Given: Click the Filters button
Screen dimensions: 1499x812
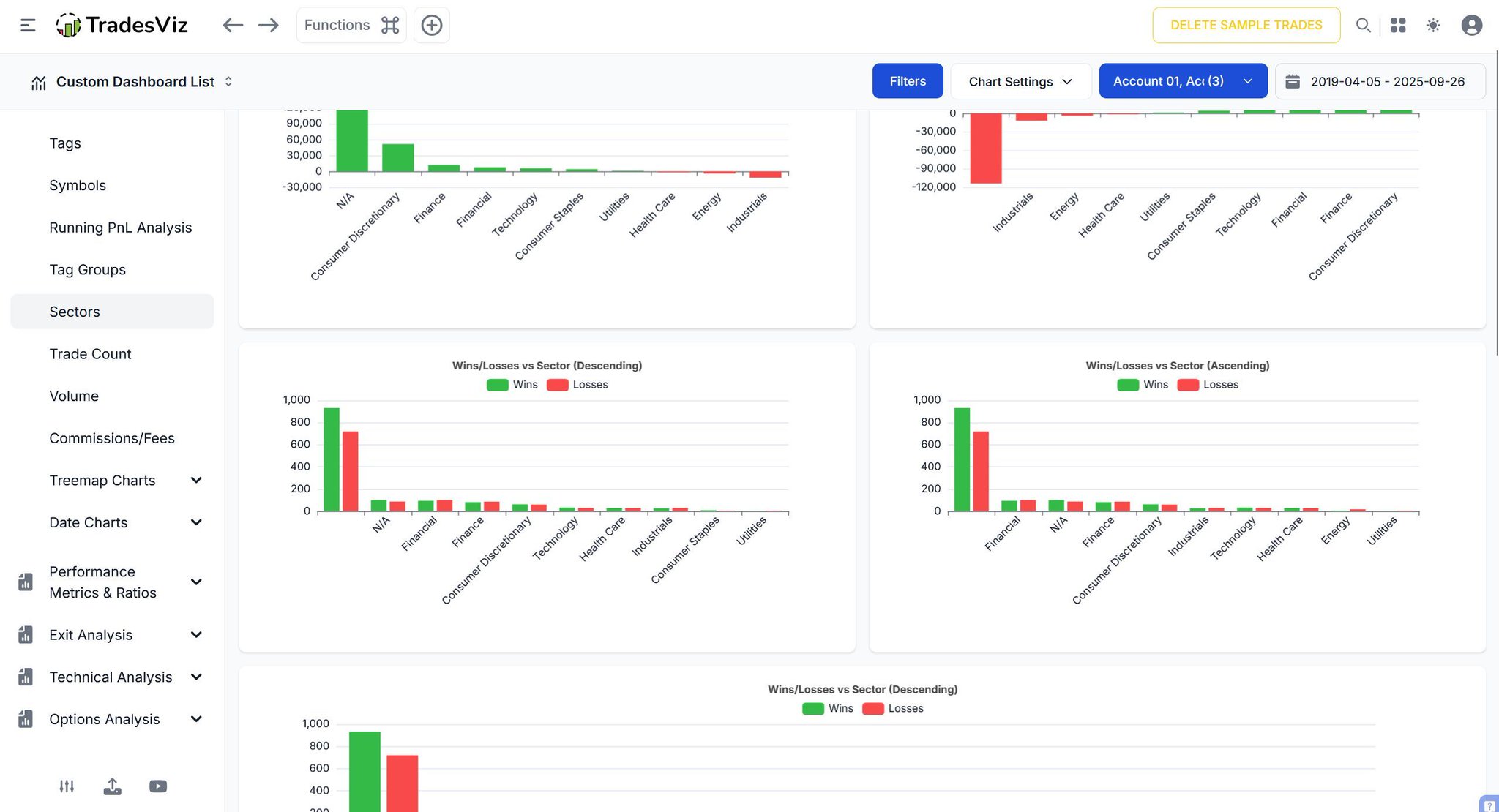Looking at the screenshot, I should 908,81.
